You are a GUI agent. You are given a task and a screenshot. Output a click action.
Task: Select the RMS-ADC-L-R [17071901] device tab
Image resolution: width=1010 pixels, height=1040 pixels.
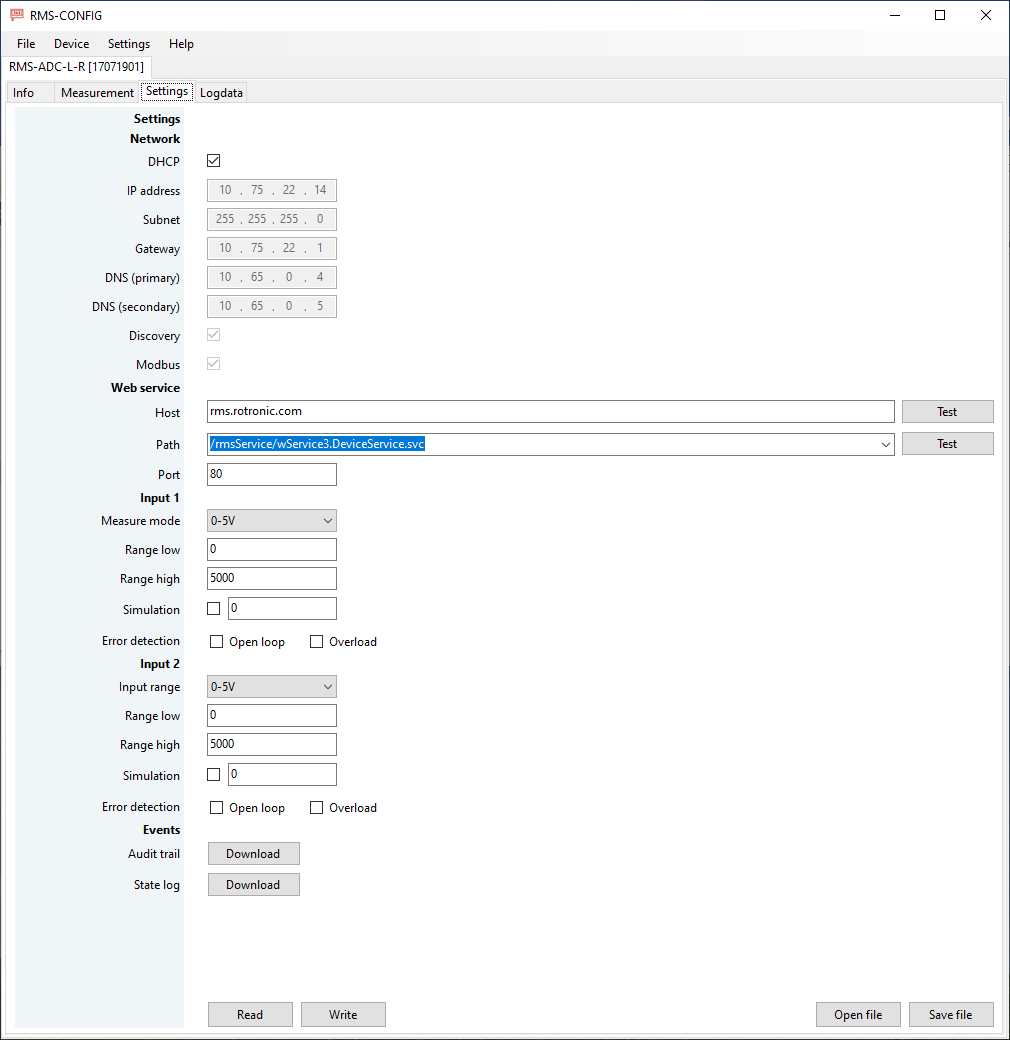[x=76, y=67]
